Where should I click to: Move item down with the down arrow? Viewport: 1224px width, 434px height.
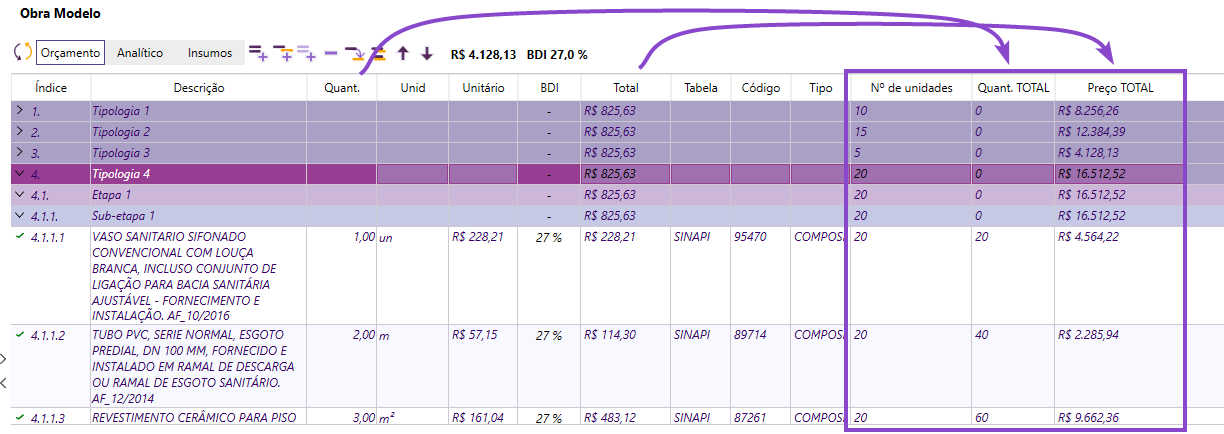point(427,52)
